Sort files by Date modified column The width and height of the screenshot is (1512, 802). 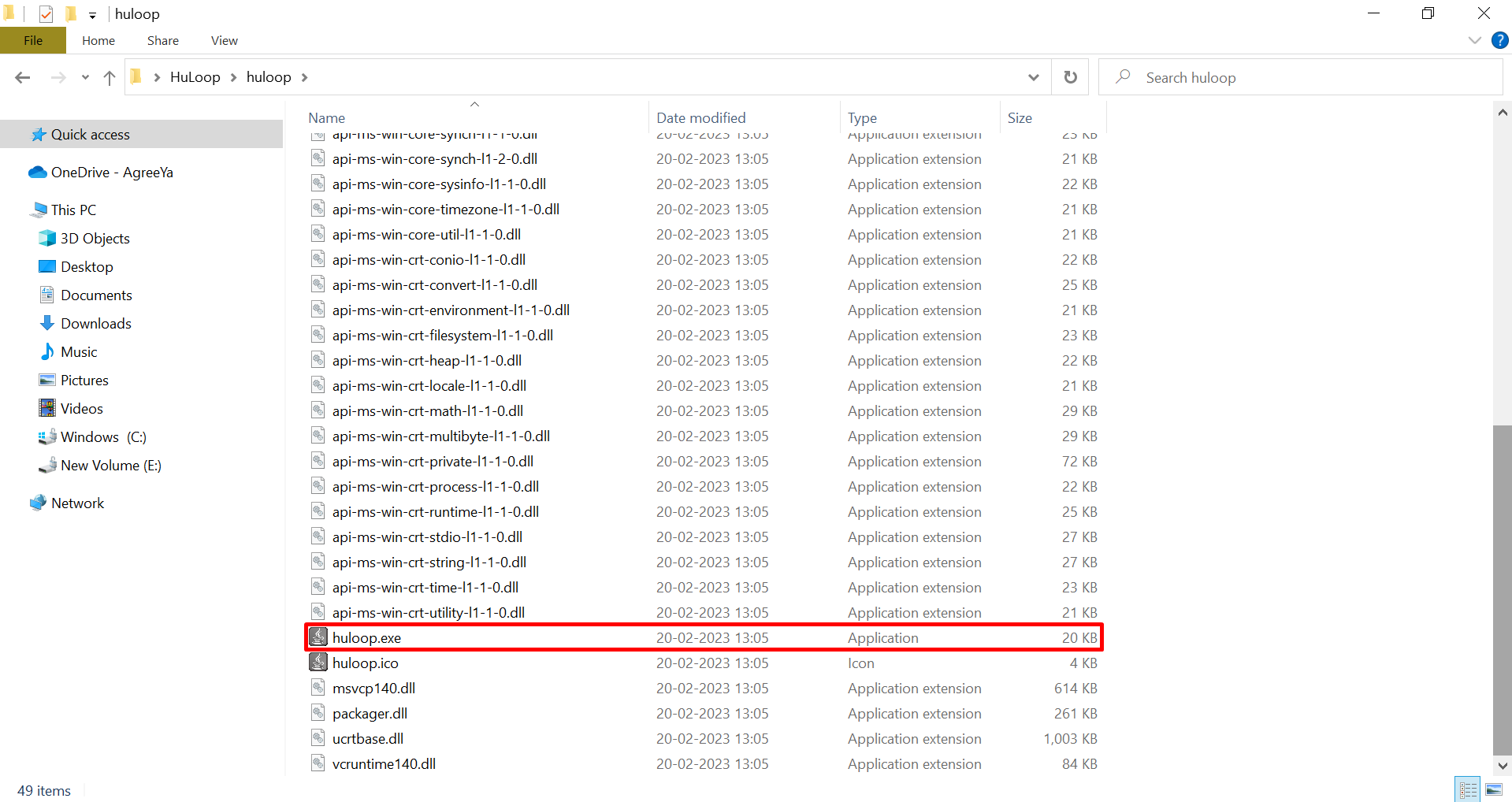click(700, 118)
